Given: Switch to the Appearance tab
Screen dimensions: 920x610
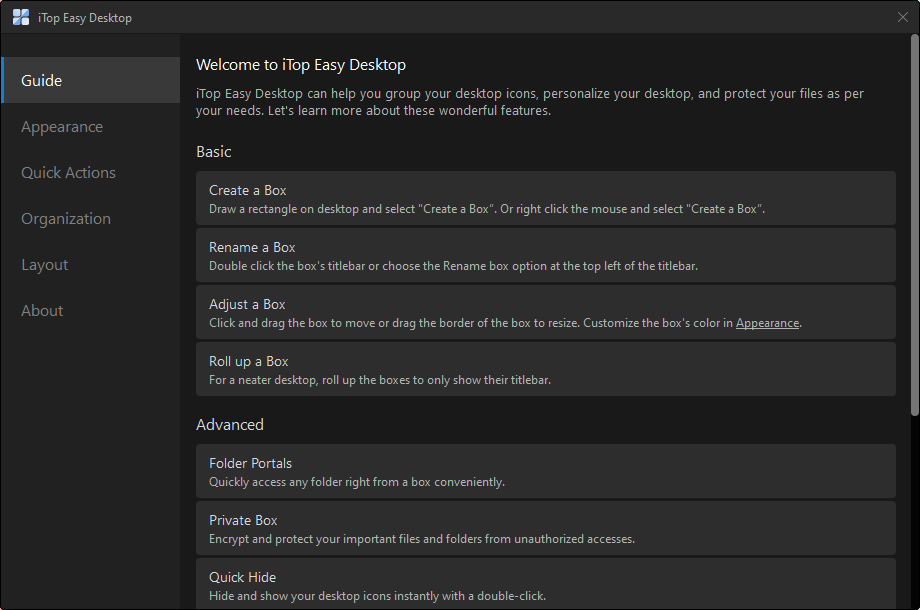Looking at the screenshot, I should pos(62,127).
